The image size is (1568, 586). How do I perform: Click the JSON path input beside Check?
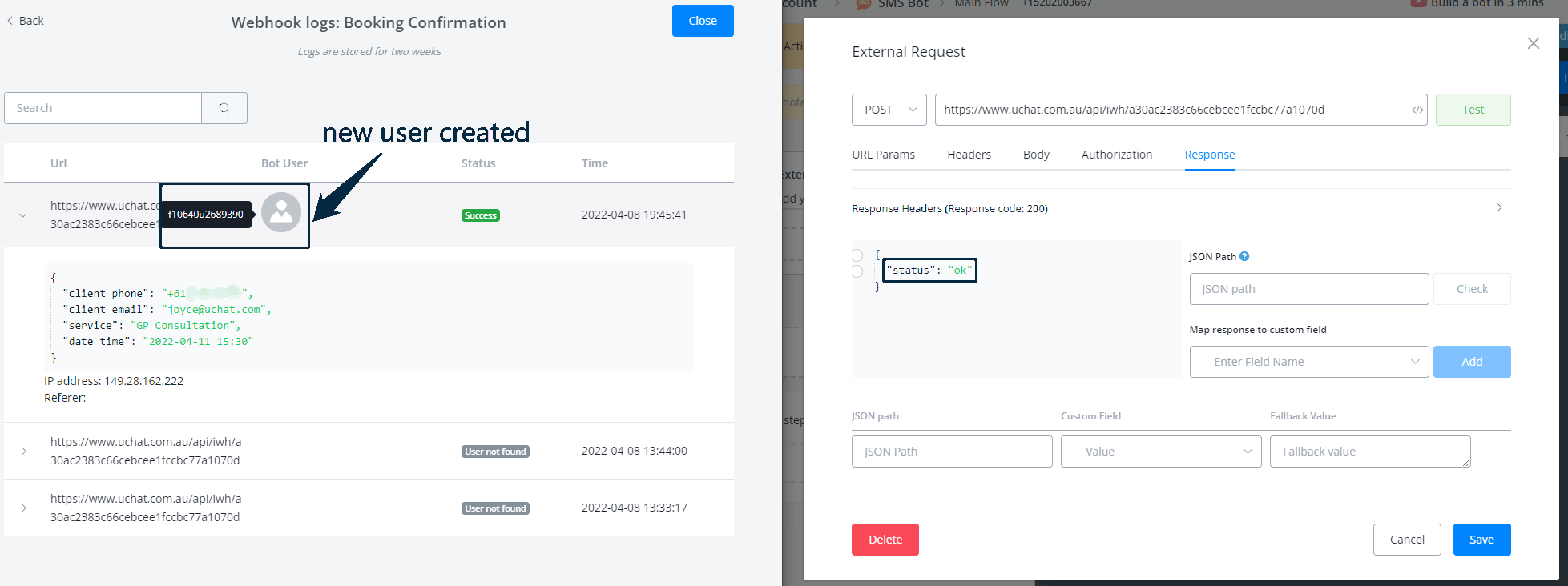click(1309, 289)
